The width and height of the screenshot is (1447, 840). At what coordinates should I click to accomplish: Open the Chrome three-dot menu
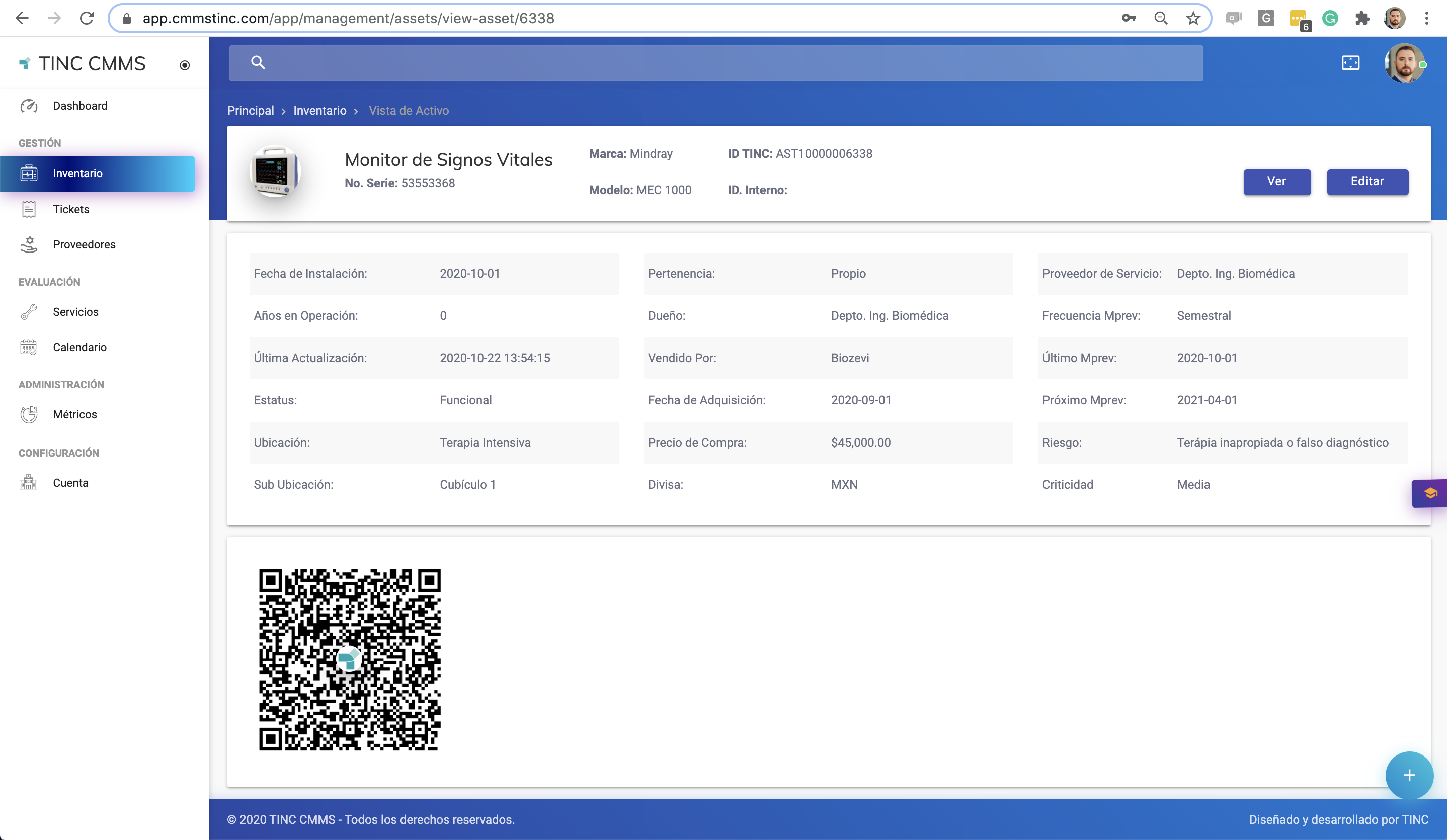click(x=1426, y=19)
